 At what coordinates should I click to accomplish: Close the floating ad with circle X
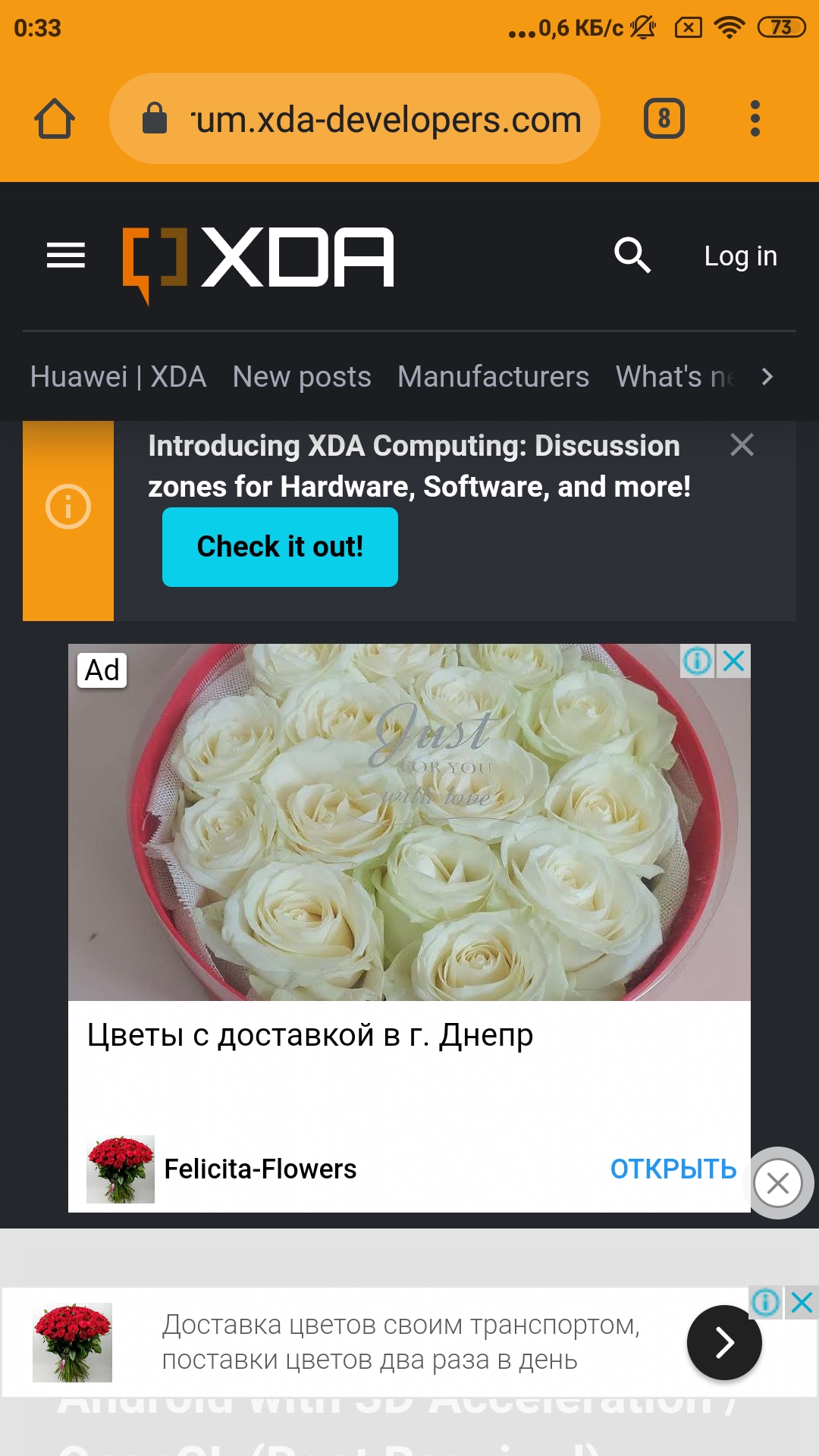coord(778,1183)
